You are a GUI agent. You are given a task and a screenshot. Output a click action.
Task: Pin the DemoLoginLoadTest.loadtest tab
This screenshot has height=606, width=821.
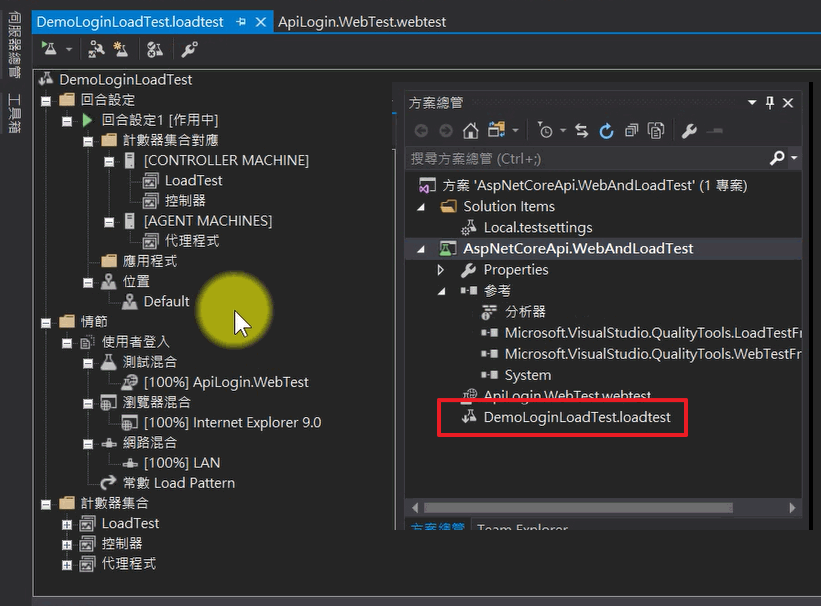pos(241,22)
